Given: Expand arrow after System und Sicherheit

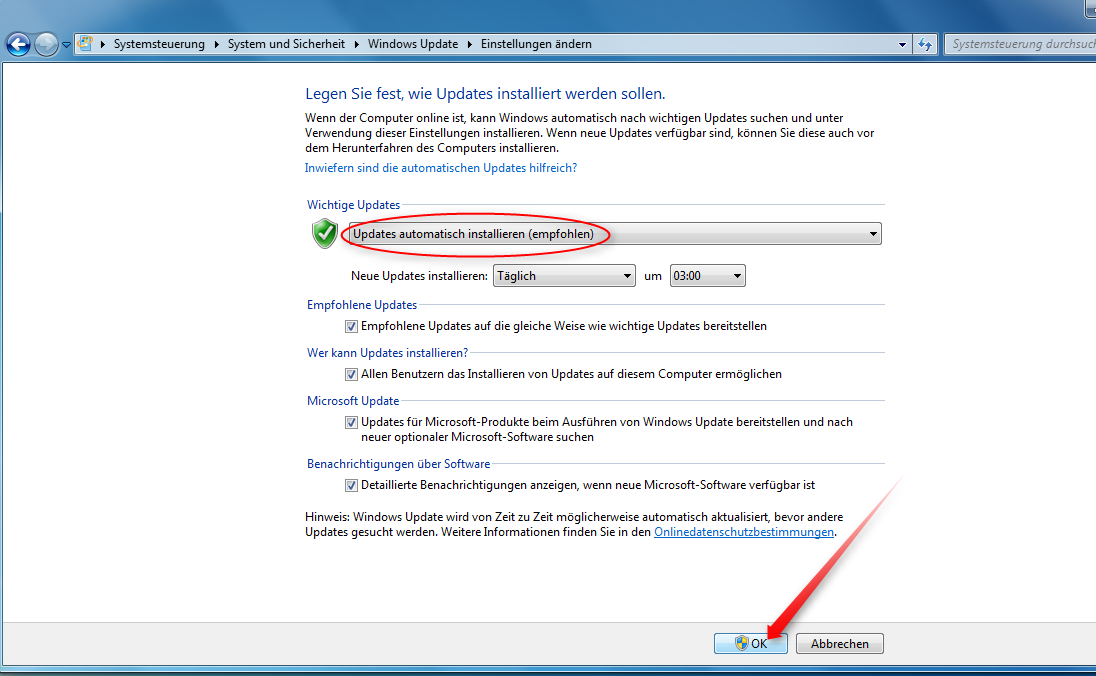Looking at the screenshot, I should (356, 44).
